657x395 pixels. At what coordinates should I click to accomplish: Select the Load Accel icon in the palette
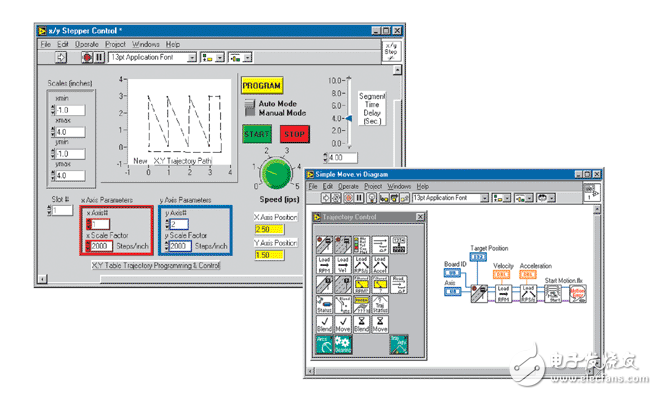[x=380, y=264]
